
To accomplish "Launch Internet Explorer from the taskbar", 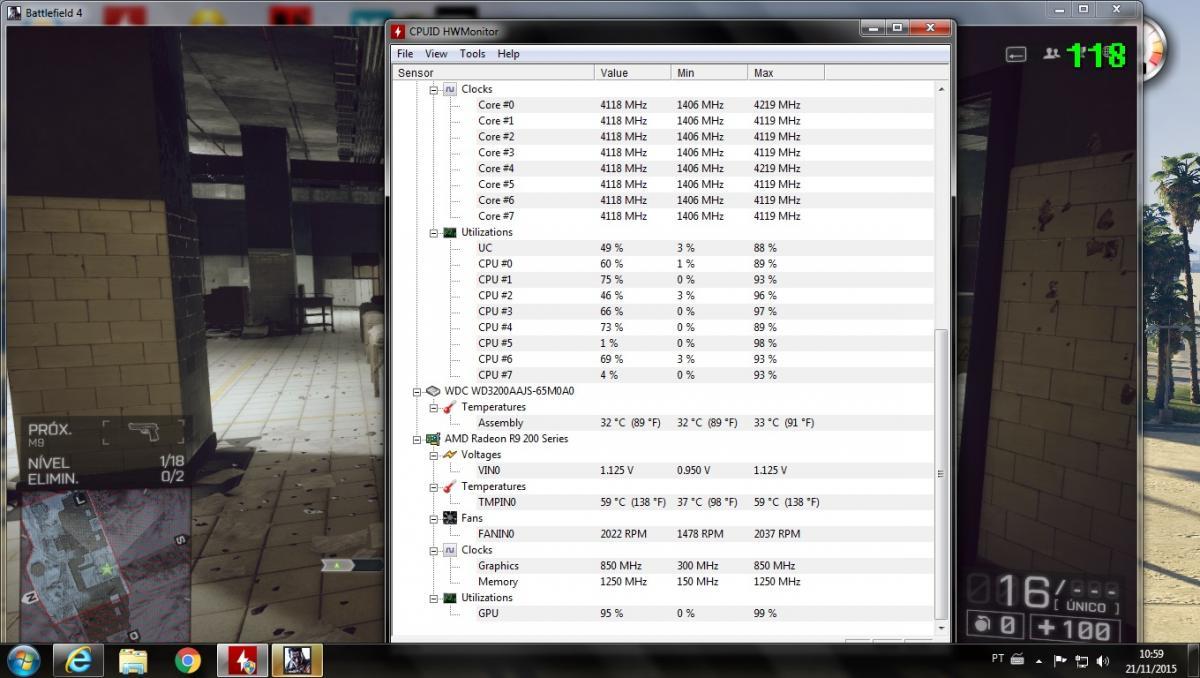I will coord(78,659).
